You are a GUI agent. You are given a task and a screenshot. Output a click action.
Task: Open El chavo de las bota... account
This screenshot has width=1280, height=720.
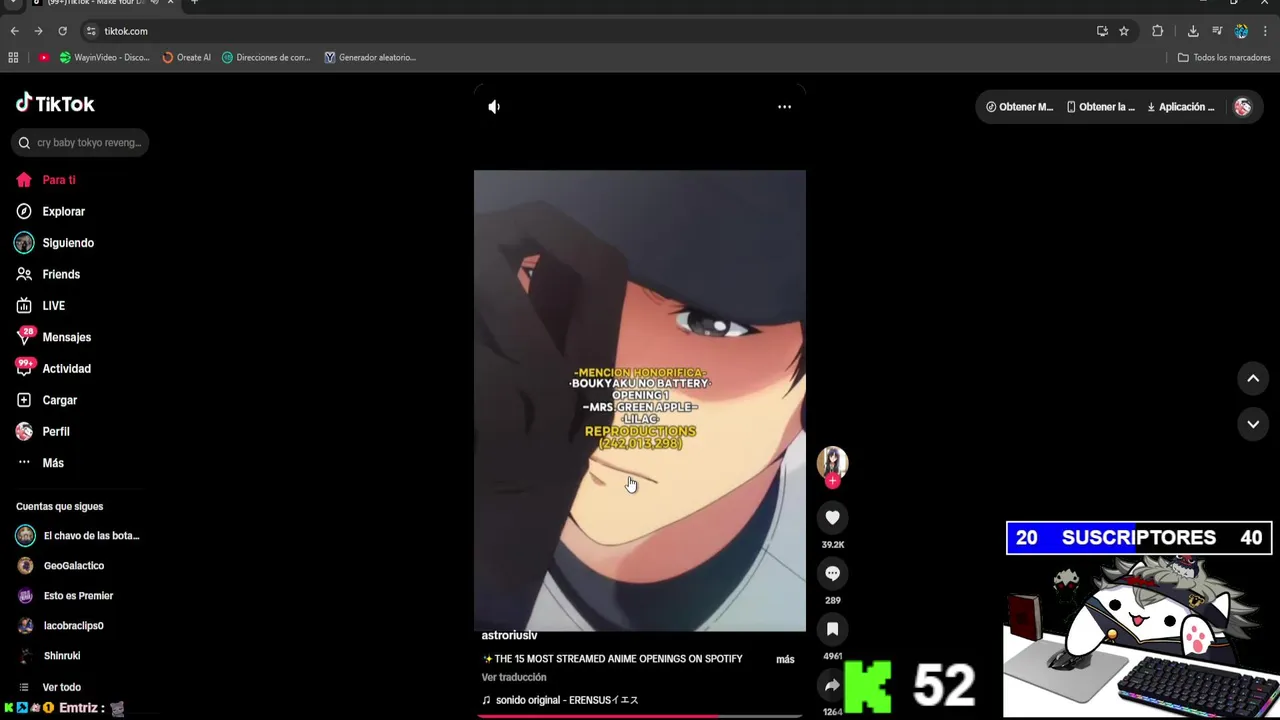click(x=78, y=536)
